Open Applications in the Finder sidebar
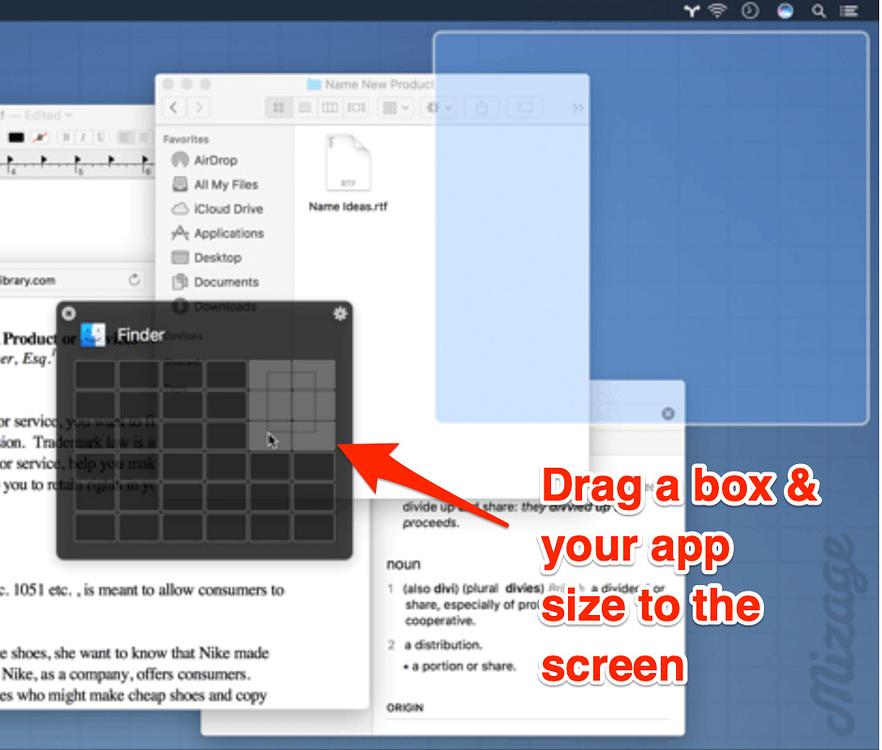 click(217, 233)
